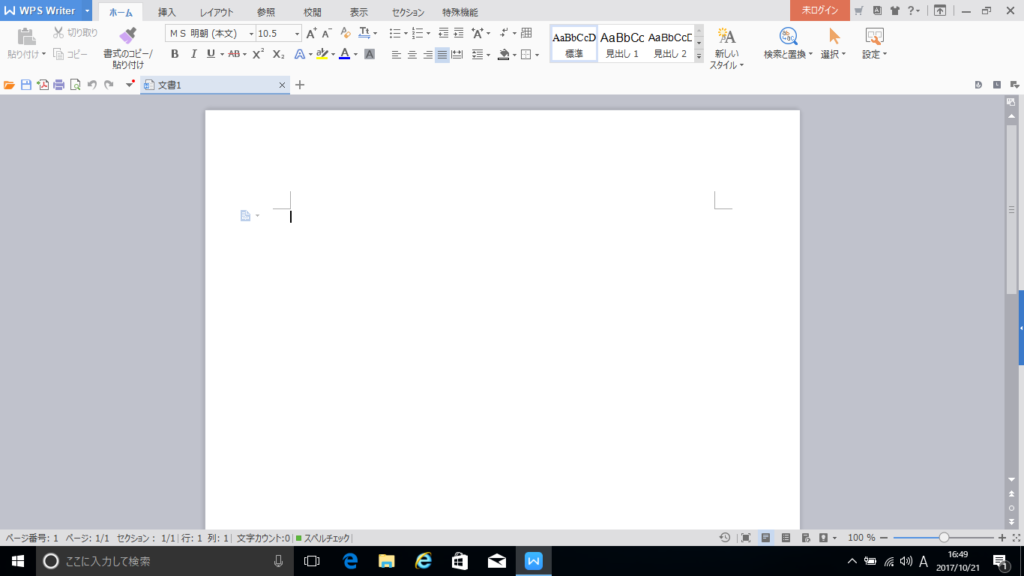1024x576 pixels.
Task: Switch to the 挿入 ribbon tab
Action: 167,13
